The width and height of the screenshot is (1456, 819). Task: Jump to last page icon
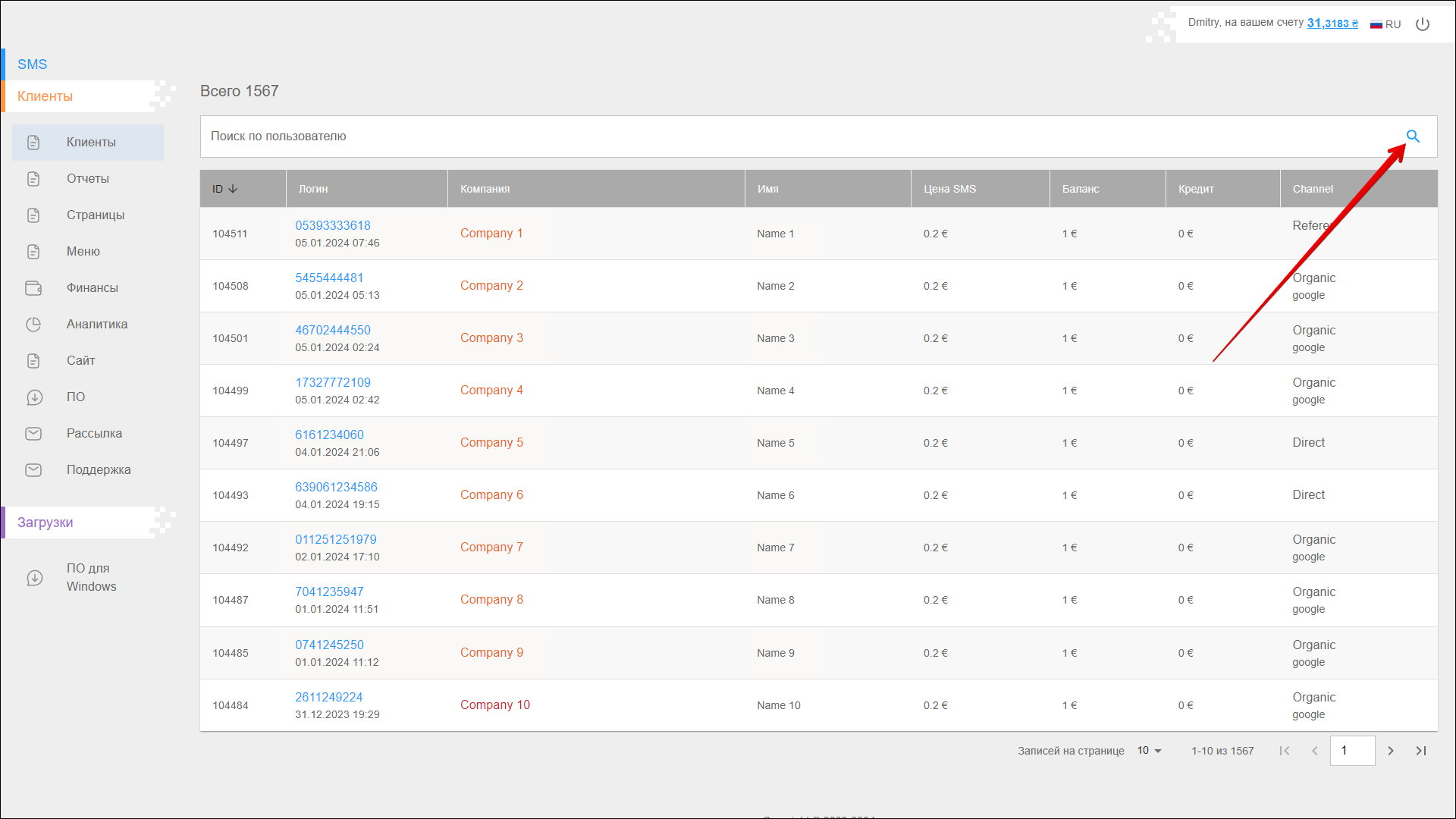coord(1421,751)
